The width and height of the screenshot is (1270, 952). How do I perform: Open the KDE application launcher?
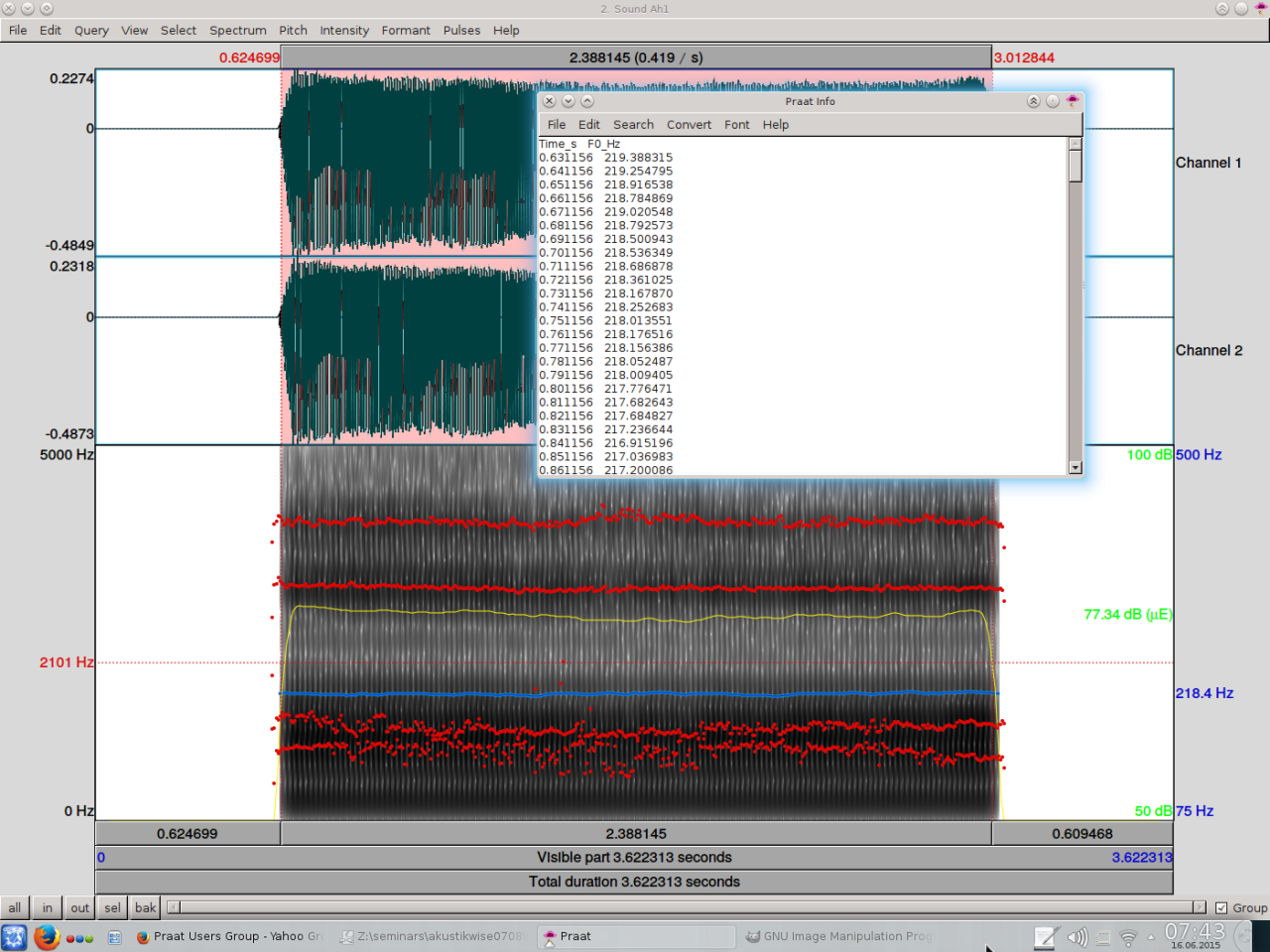[14, 937]
